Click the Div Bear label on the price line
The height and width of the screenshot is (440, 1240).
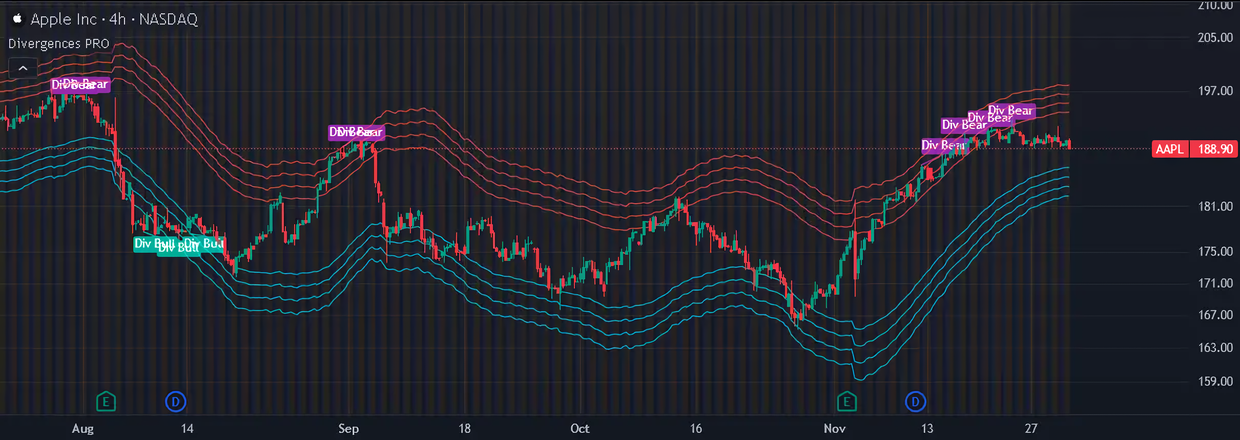944,145
